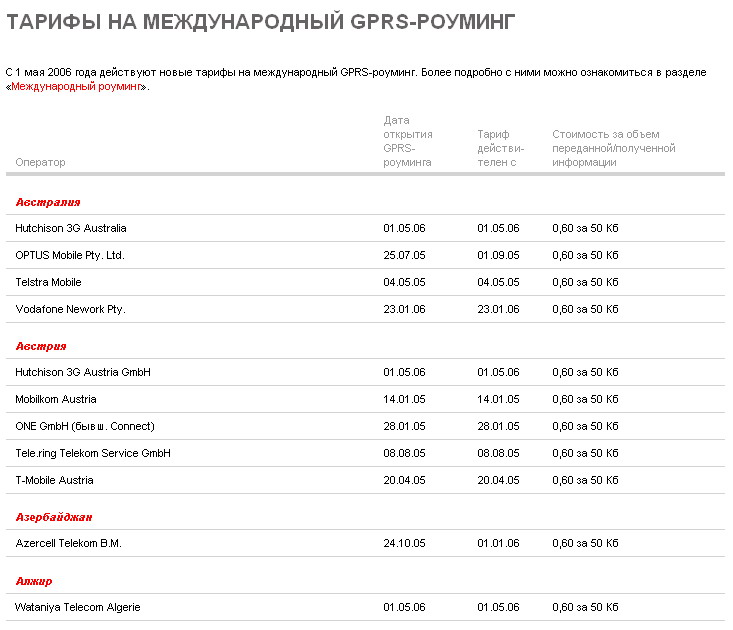Click the Тариф действителен с column header
Image resolution: width=733 pixels, height=630 pixels.
coord(500,148)
